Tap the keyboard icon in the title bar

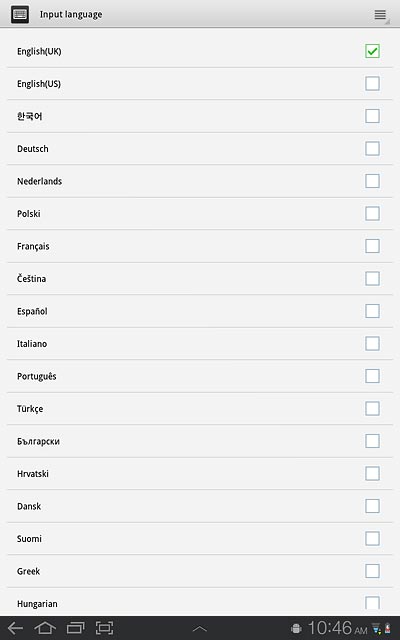pos(20,14)
